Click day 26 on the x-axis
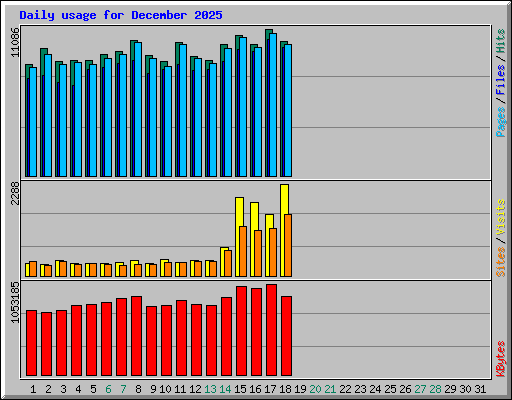The image size is (512, 400). point(406,389)
